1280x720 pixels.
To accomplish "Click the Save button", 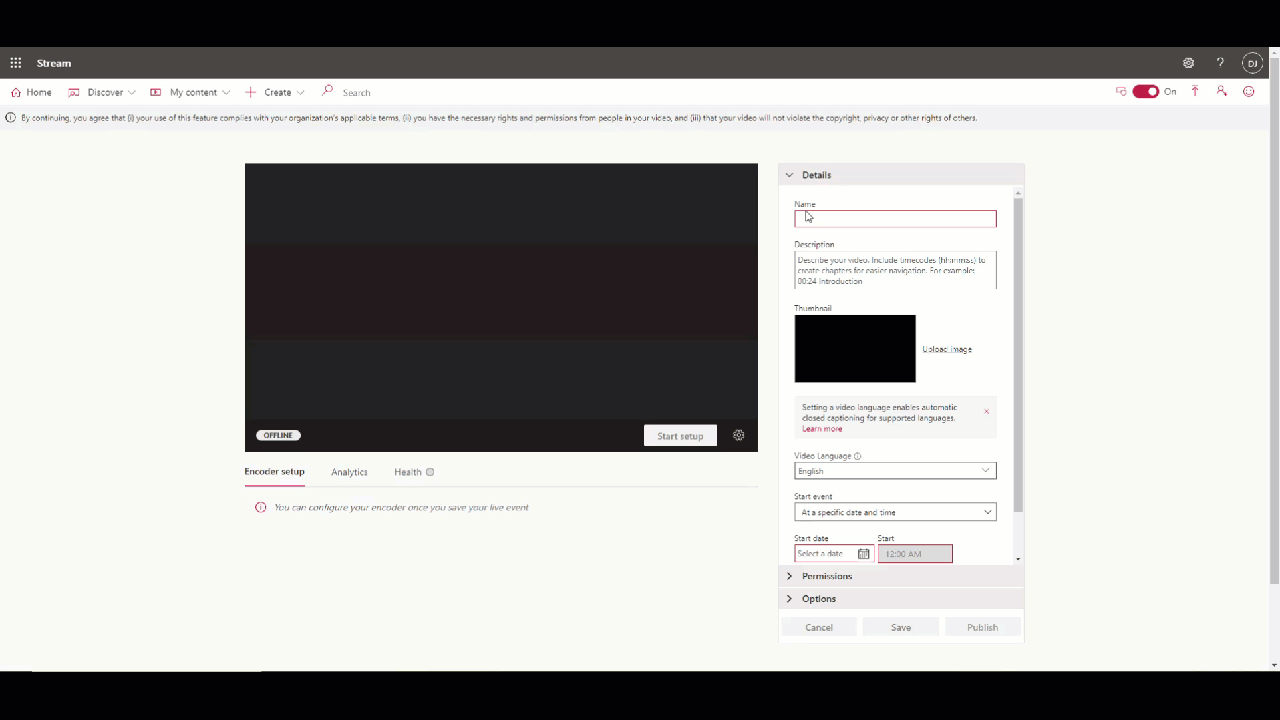I will 901,627.
